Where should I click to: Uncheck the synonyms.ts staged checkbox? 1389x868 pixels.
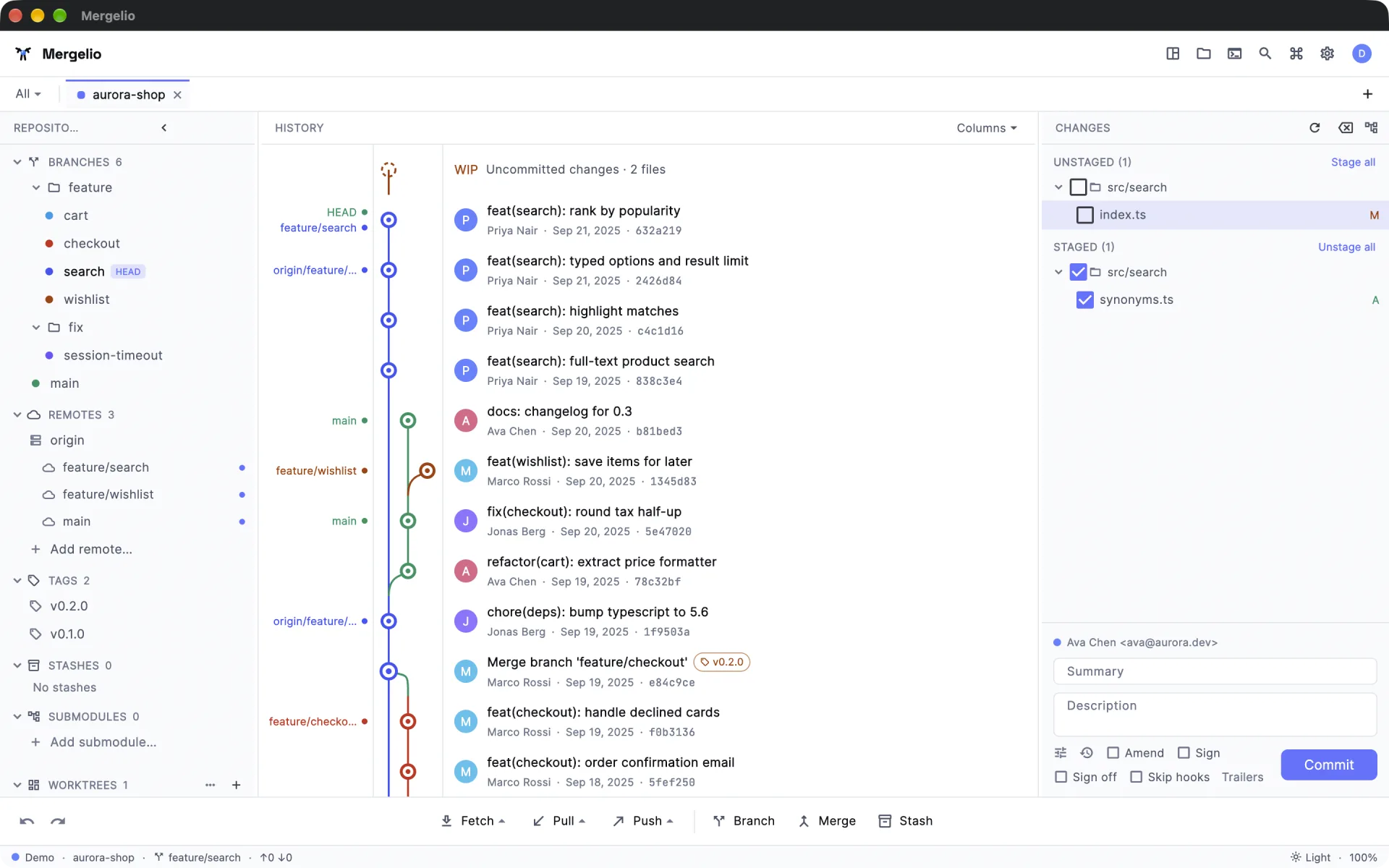(1085, 300)
